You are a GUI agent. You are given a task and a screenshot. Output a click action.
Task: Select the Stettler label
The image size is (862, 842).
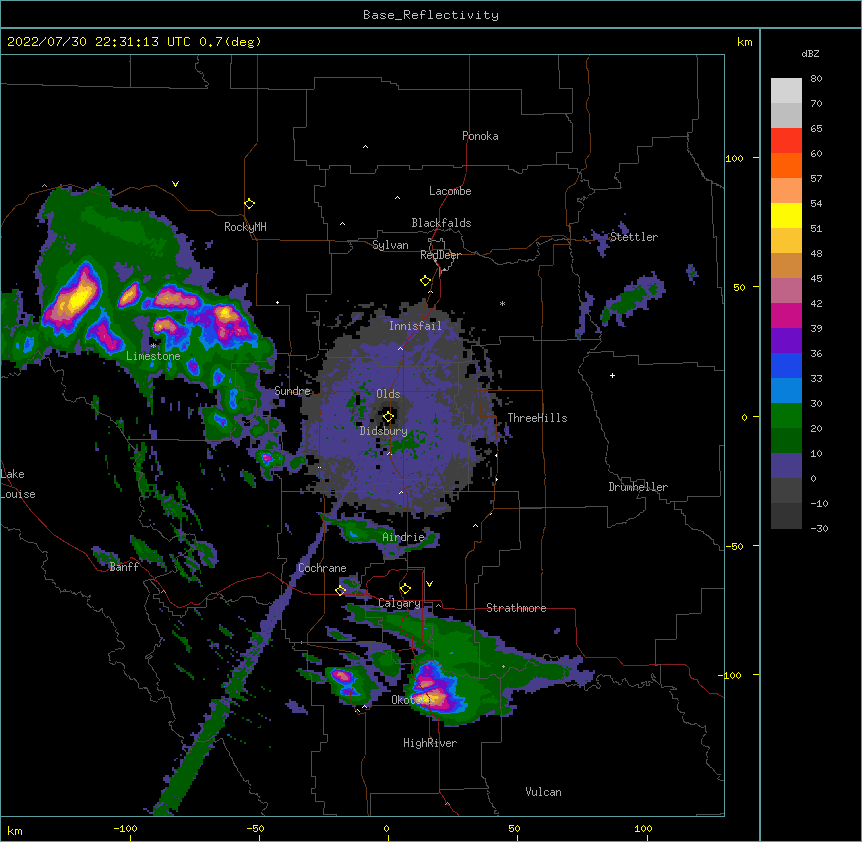[633, 237]
